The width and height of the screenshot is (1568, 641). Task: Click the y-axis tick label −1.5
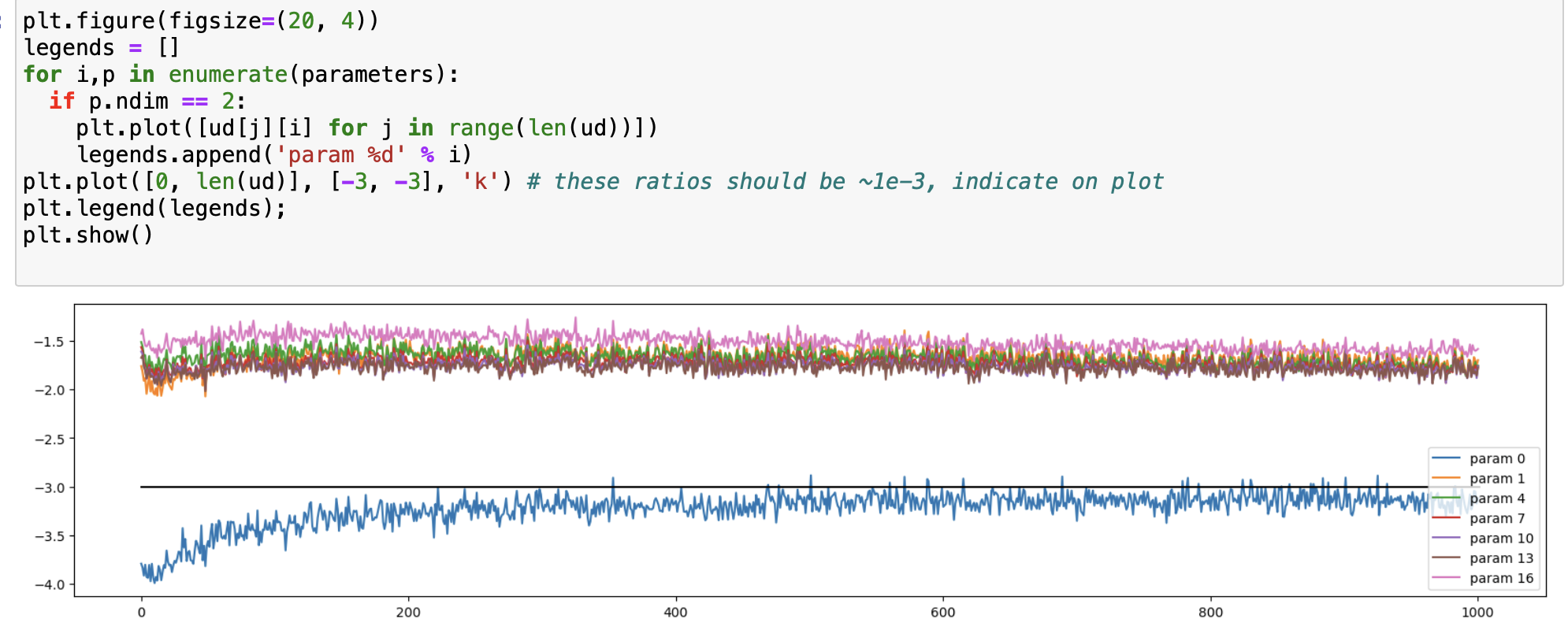pos(49,342)
